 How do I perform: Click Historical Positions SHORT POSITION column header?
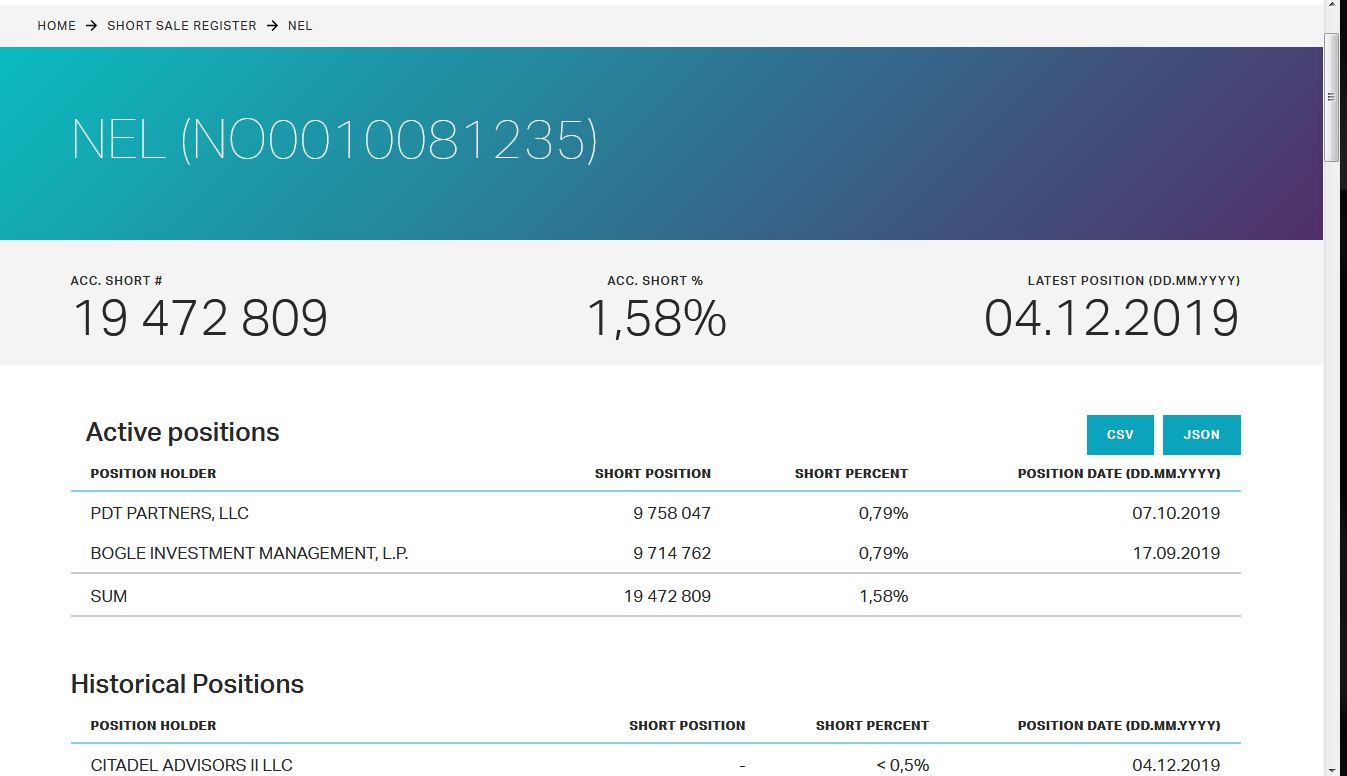click(687, 726)
